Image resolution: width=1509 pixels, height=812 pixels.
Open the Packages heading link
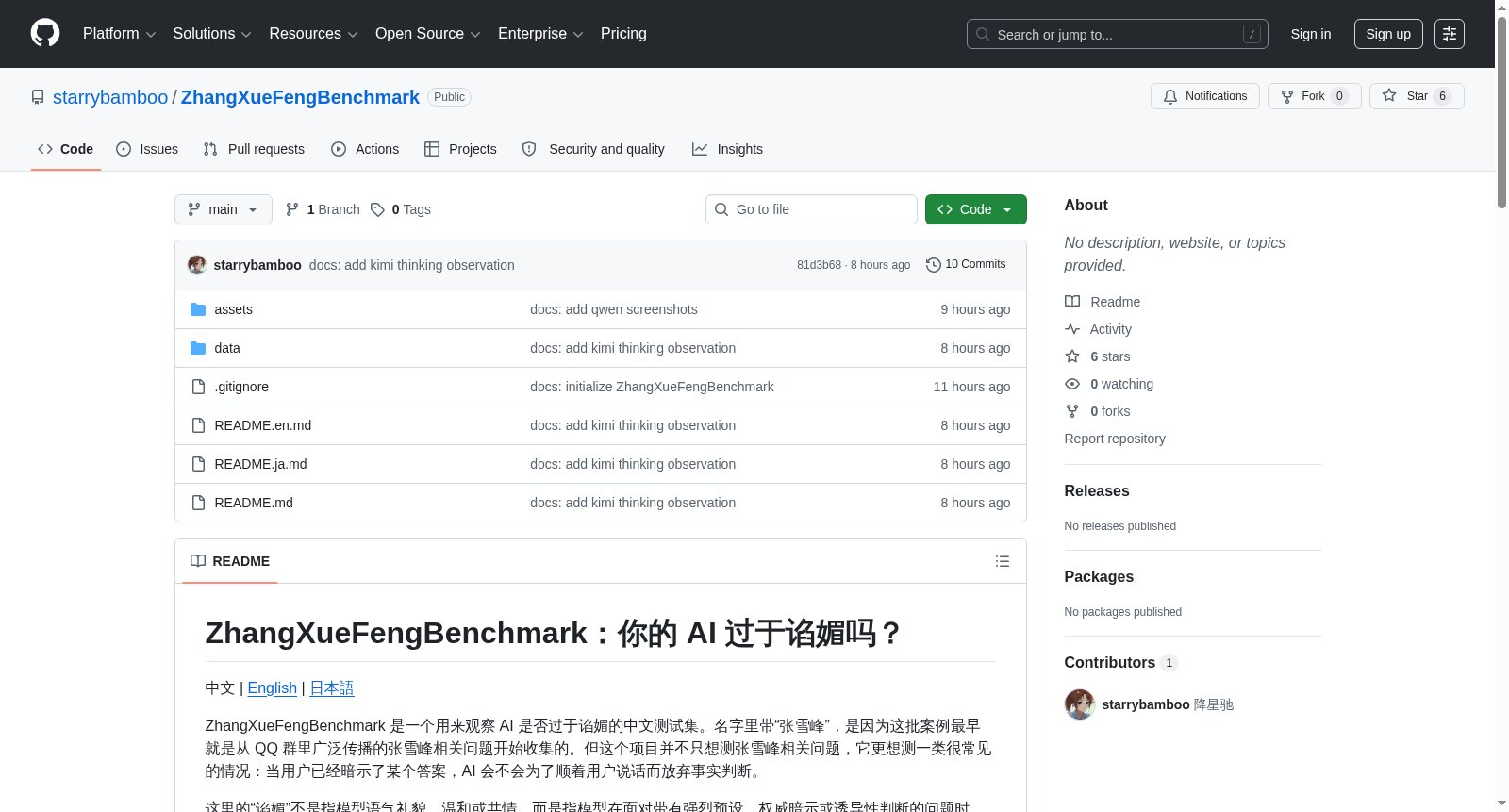(x=1099, y=576)
